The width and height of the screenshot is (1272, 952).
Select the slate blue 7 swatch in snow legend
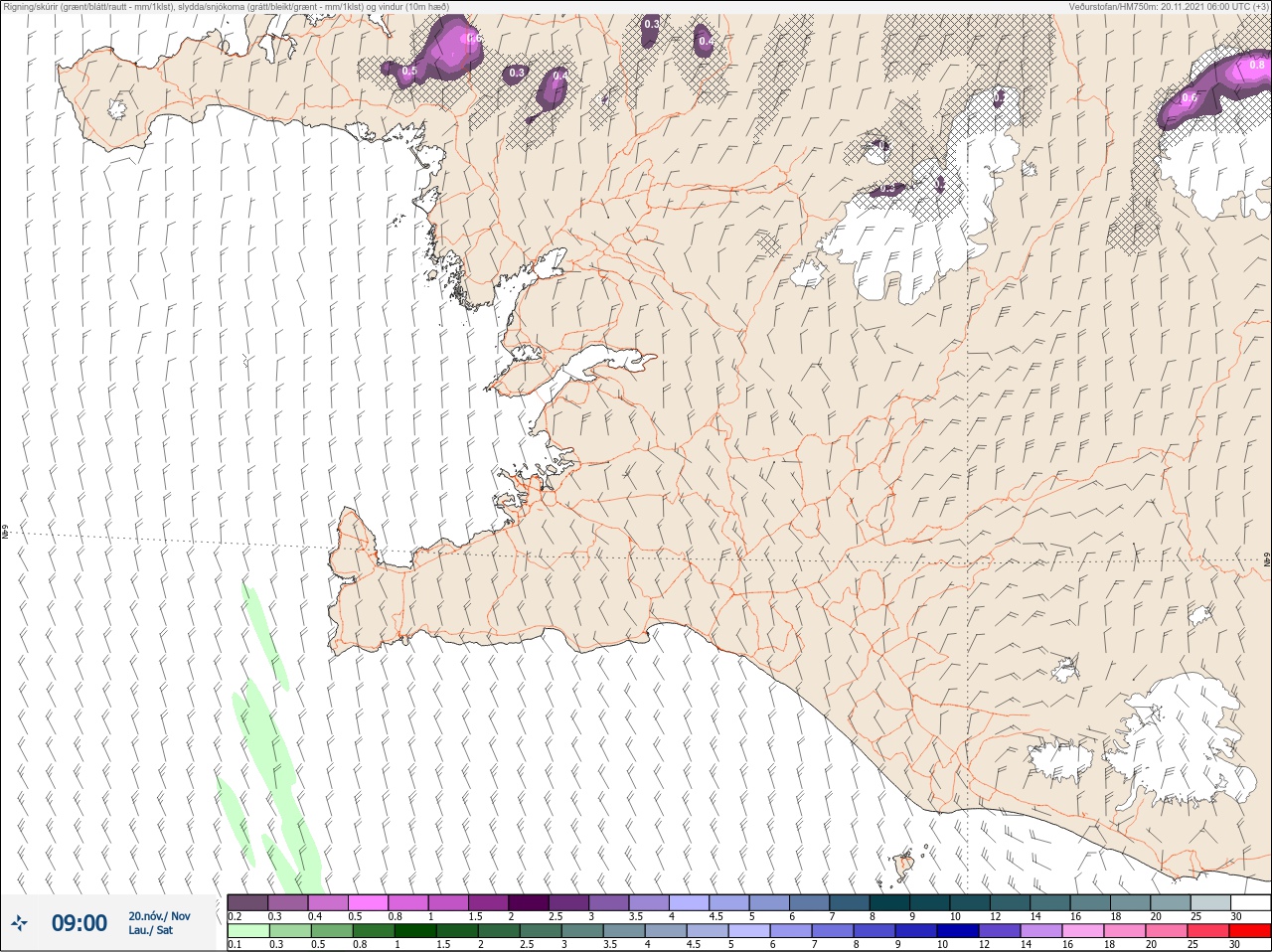point(850,902)
